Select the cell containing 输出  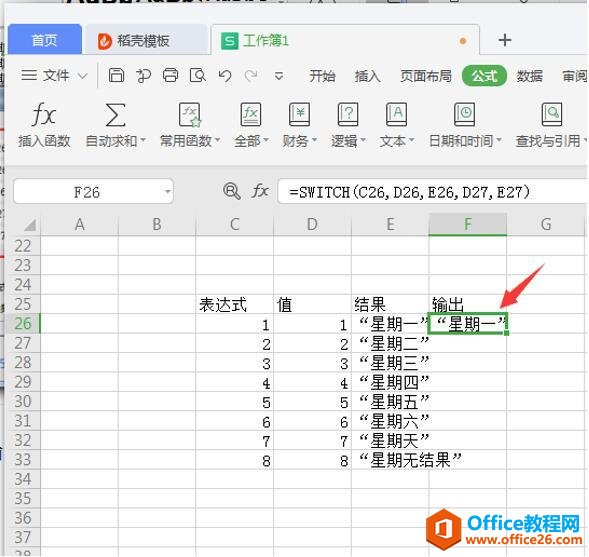click(467, 304)
